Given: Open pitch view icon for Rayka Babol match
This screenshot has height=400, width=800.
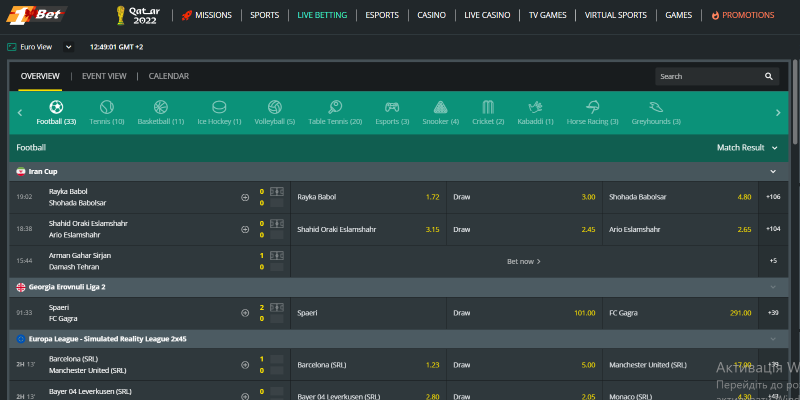Looking at the screenshot, I should pyautogui.click(x=277, y=192).
